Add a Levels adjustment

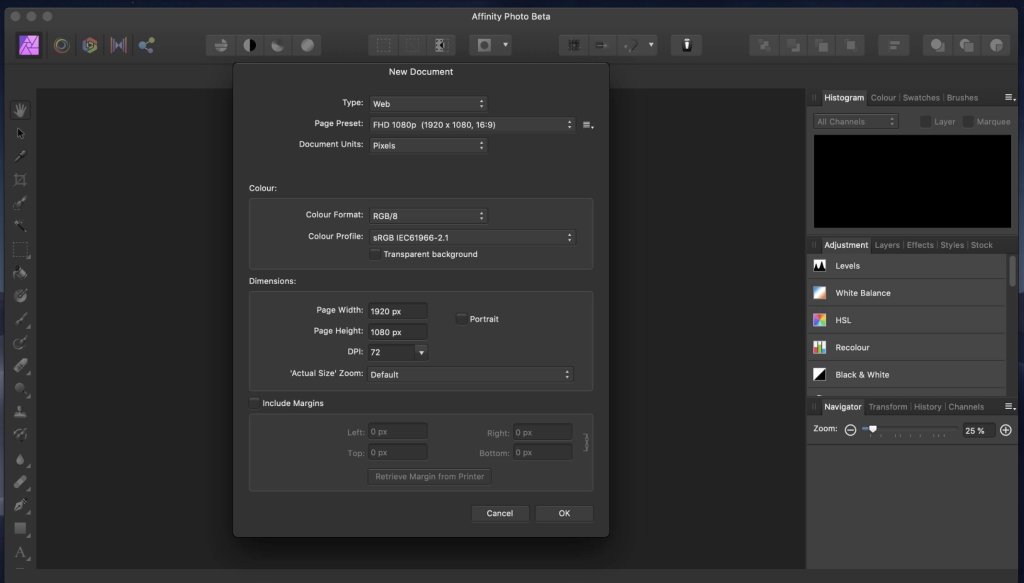906,266
